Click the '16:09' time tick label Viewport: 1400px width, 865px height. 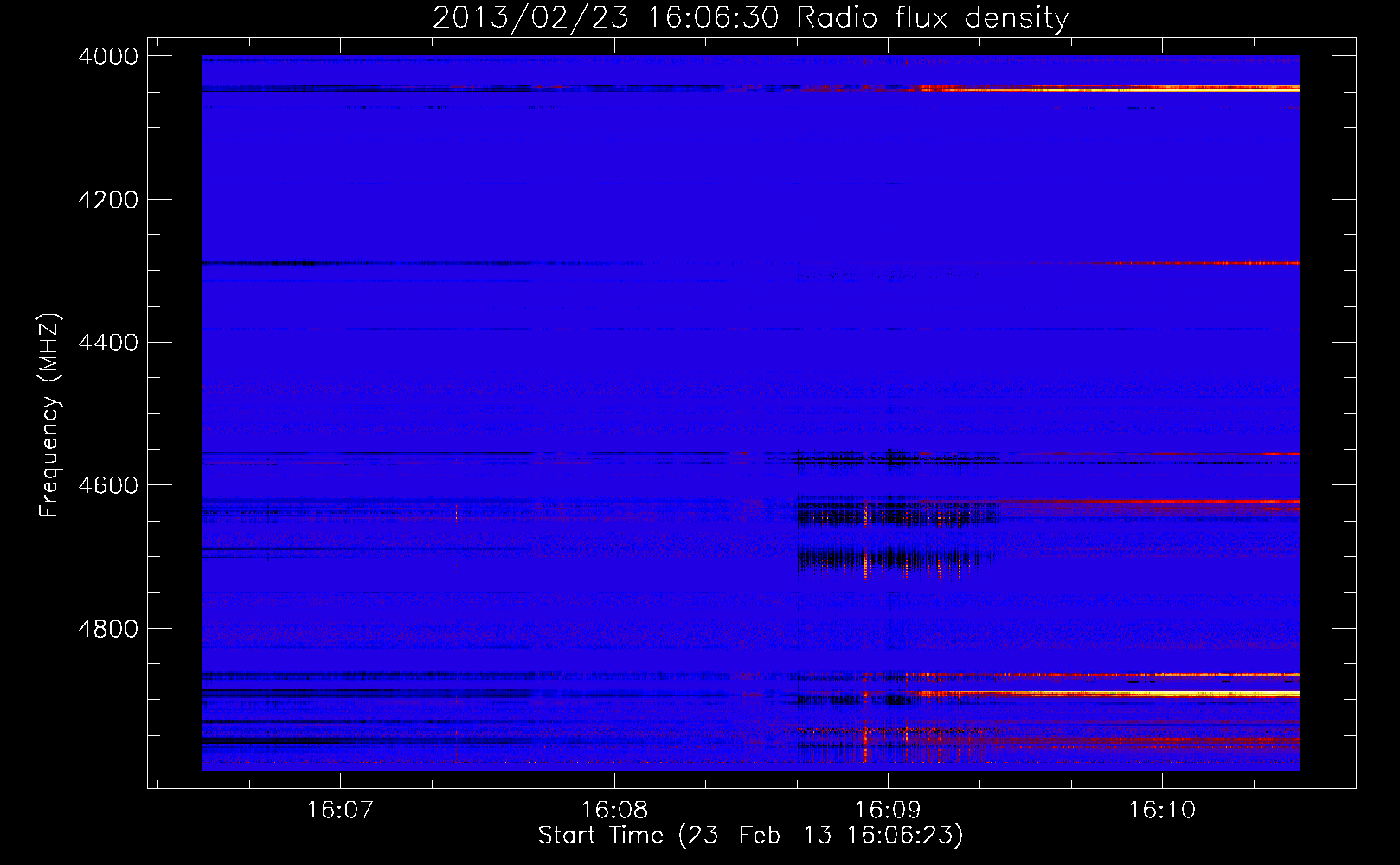click(x=888, y=810)
